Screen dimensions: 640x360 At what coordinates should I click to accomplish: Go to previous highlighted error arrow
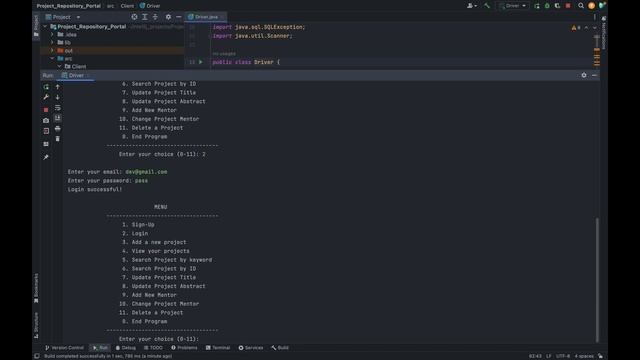pyautogui.click(x=587, y=28)
